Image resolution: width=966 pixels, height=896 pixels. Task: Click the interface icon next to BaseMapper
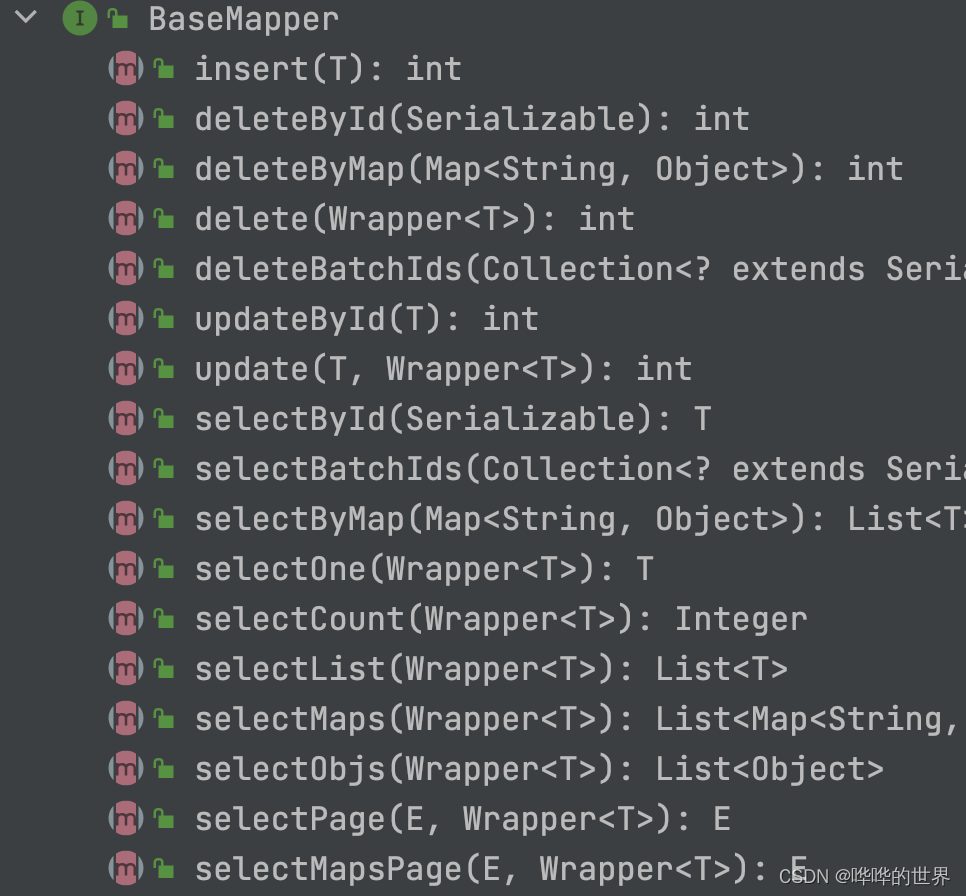[78, 18]
